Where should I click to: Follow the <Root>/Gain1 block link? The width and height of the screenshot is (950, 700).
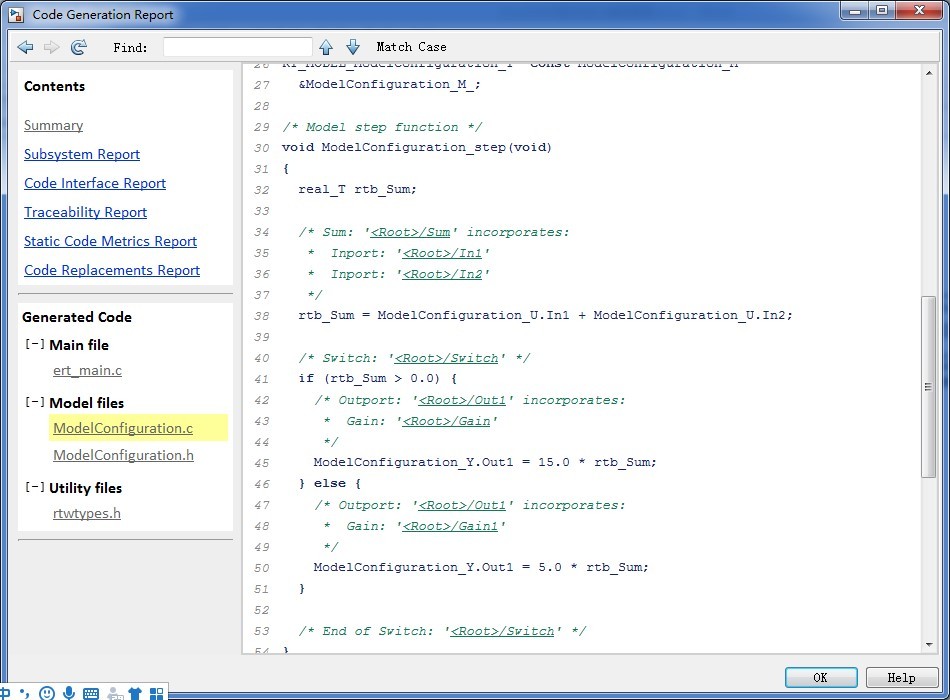pyautogui.click(x=450, y=526)
